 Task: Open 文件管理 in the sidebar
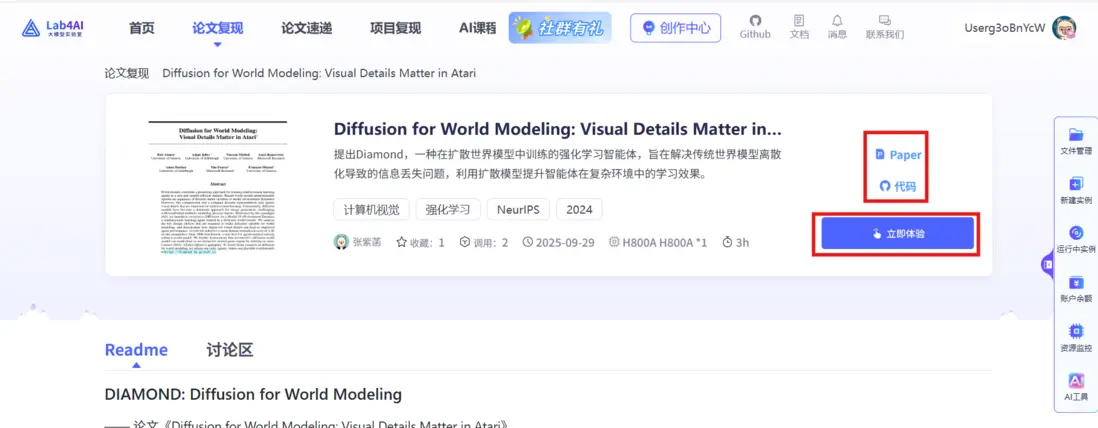point(1076,140)
